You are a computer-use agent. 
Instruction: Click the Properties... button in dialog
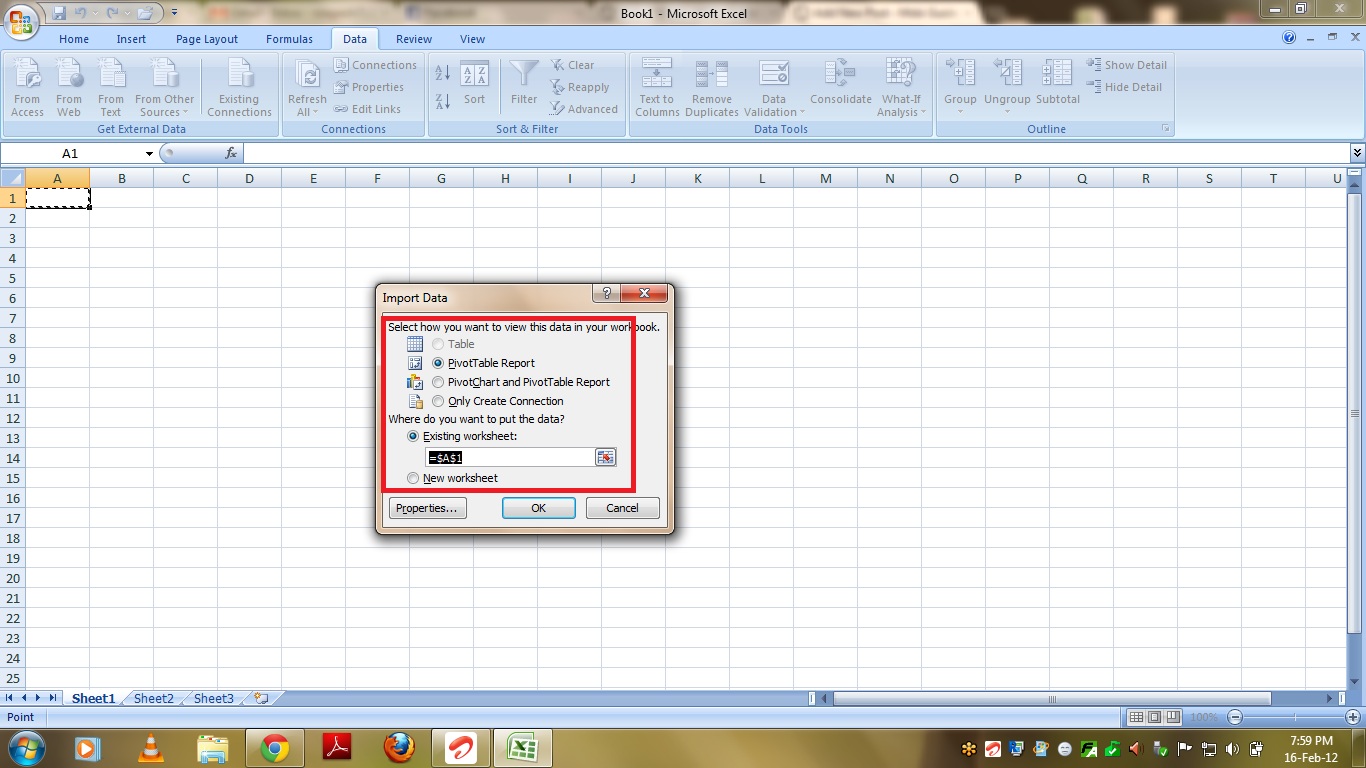pyautogui.click(x=427, y=508)
